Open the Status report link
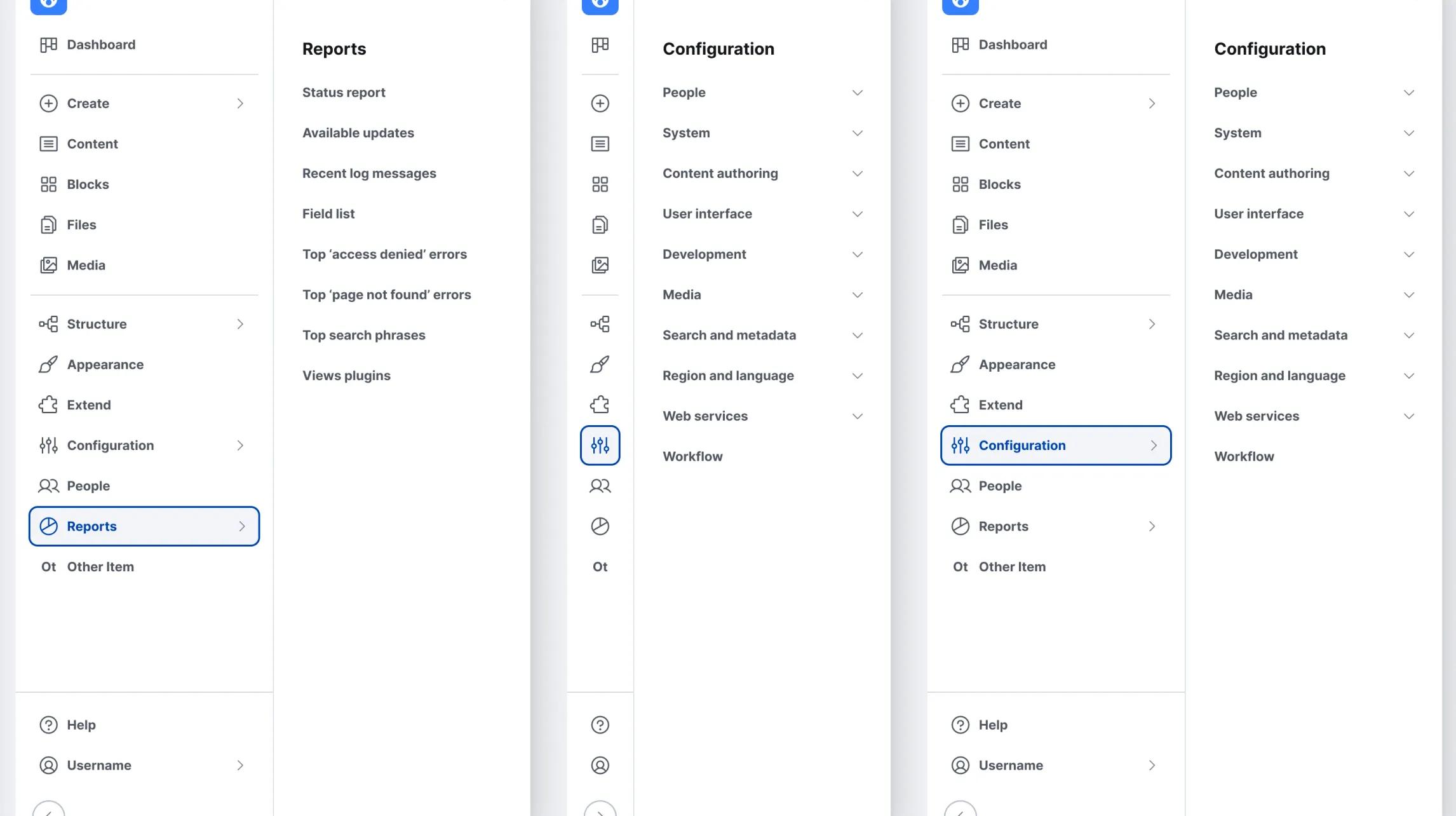 [344, 93]
